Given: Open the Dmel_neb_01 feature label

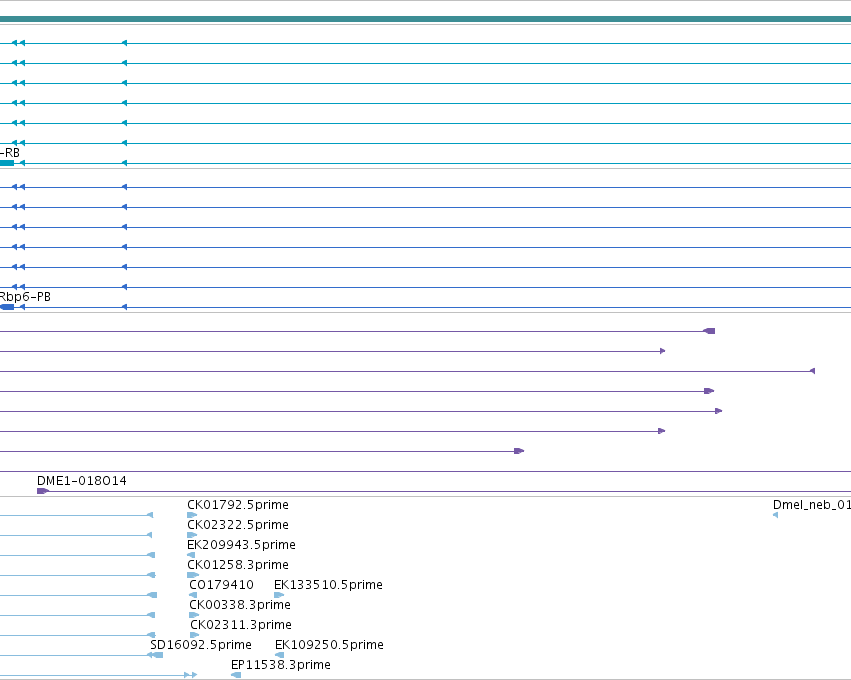Looking at the screenshot, I should click(x=812, y=505).
